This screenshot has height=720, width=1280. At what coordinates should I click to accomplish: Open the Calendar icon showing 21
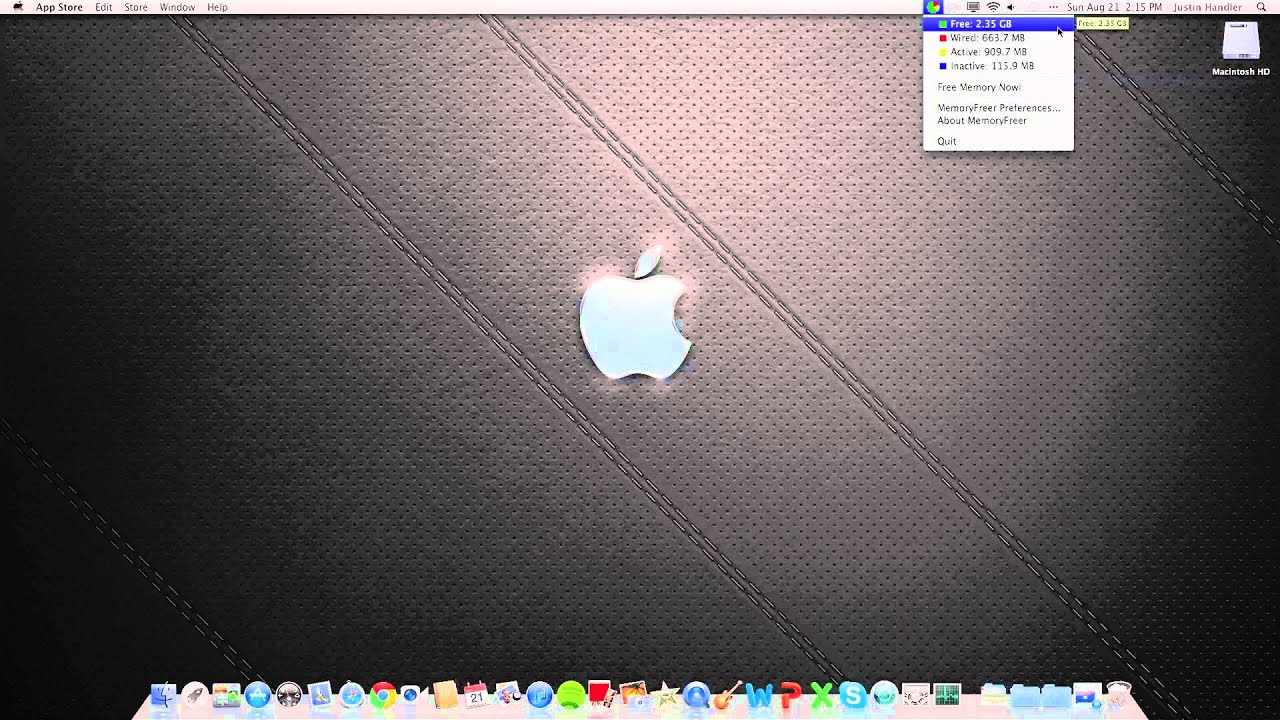476,695
